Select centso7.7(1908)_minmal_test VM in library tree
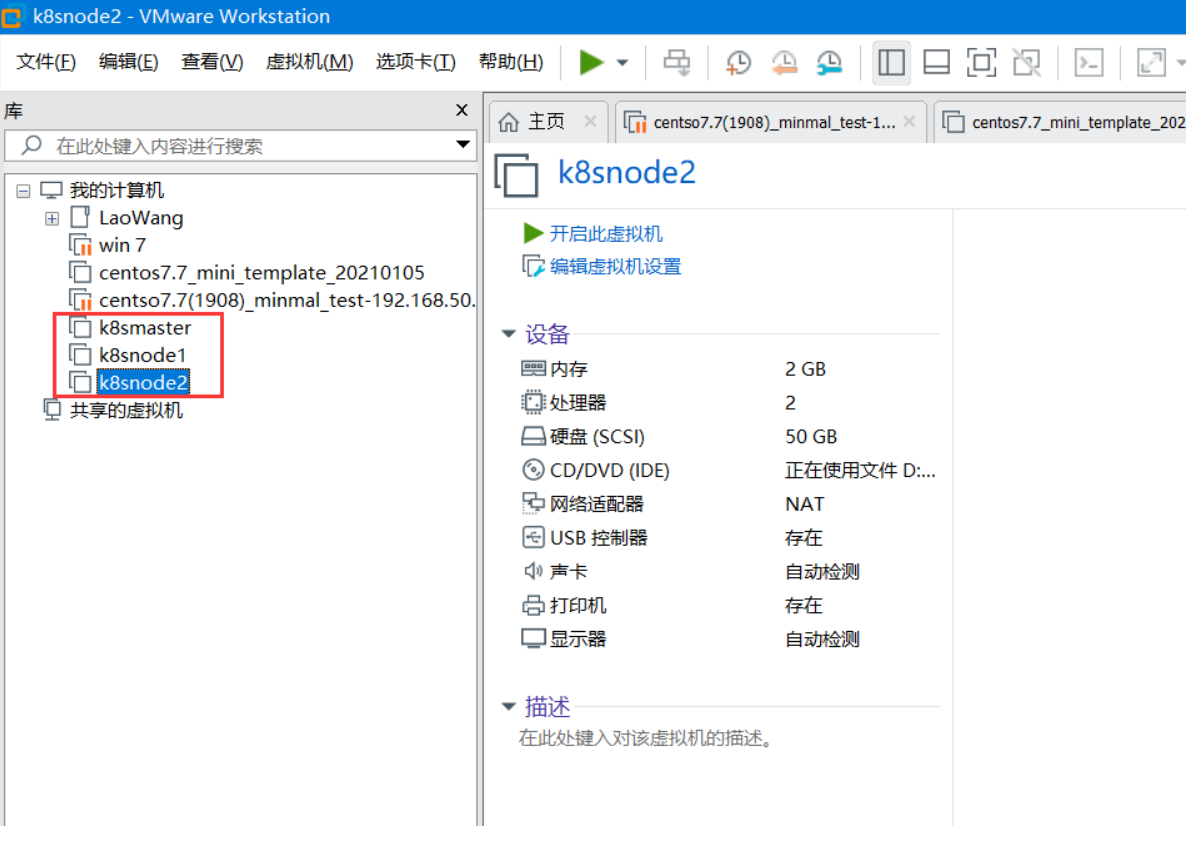 [x=286, y=301]
